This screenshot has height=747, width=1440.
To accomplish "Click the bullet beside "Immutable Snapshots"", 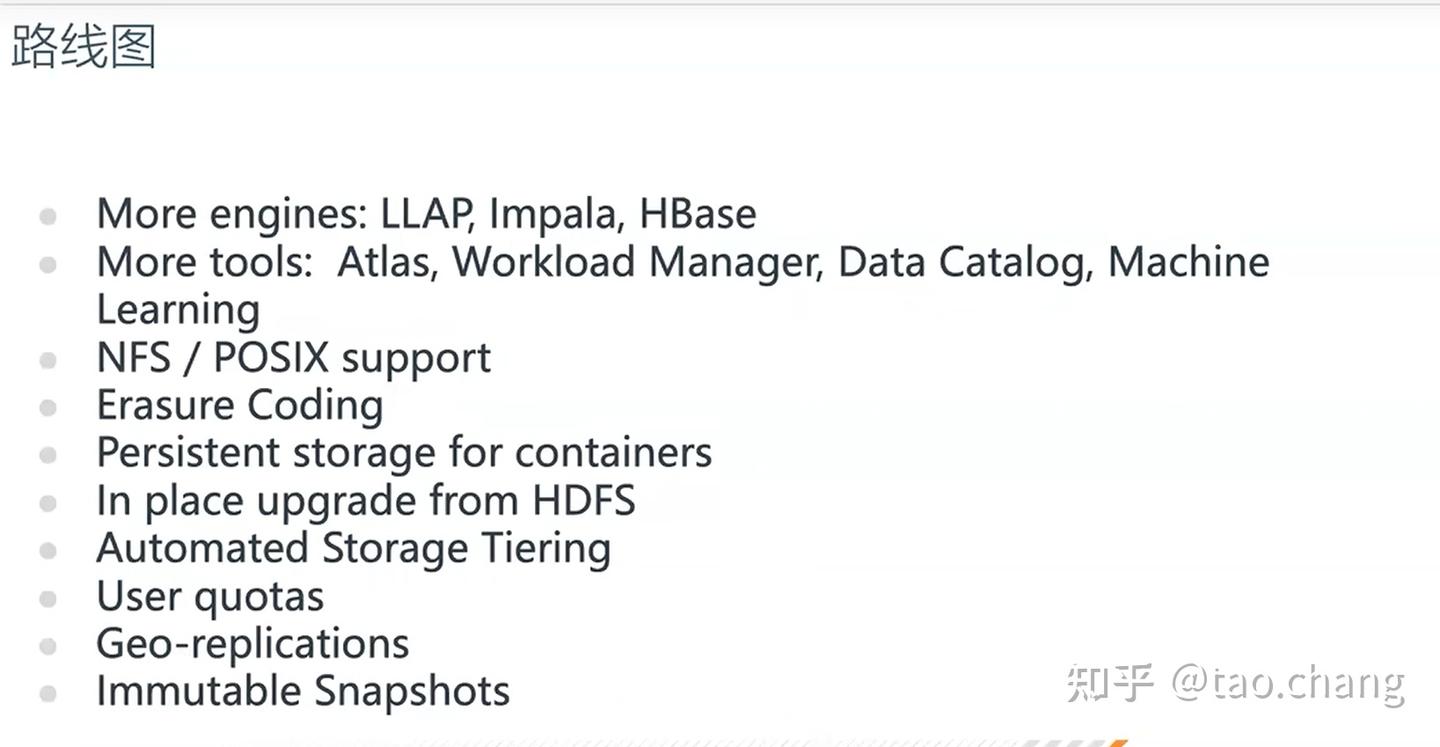I will (x=48, y=693).
